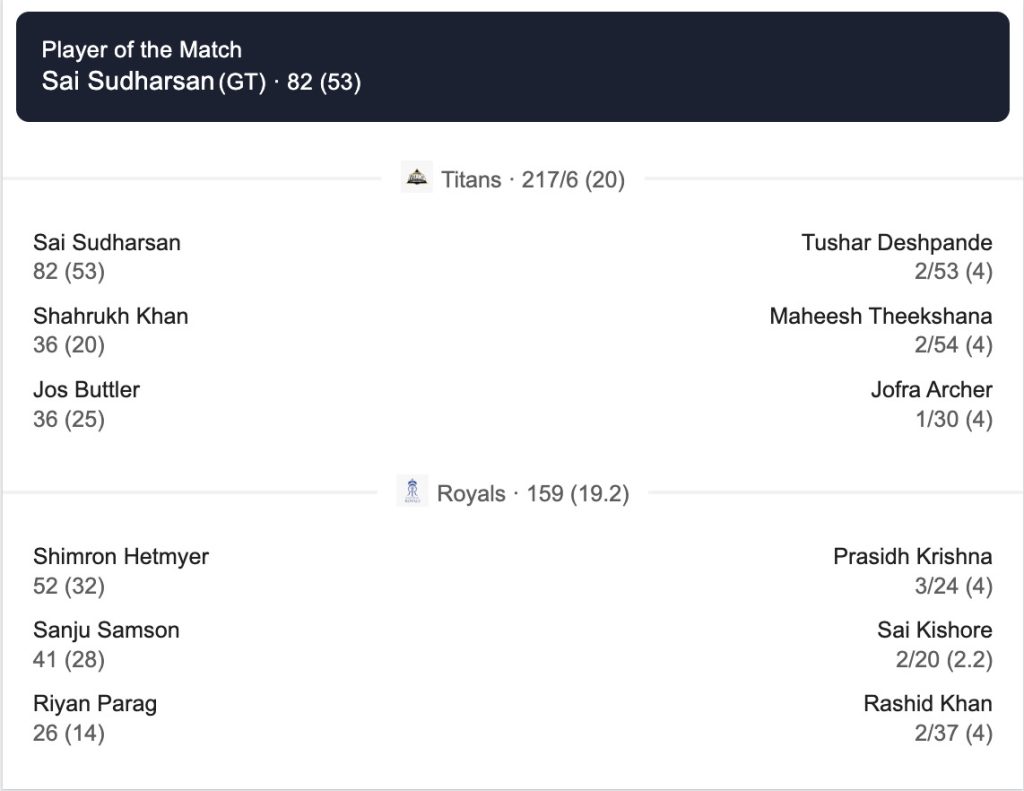Select Sai Kishore bowler name
The image size is (1024, 791).
coord(934,630)
